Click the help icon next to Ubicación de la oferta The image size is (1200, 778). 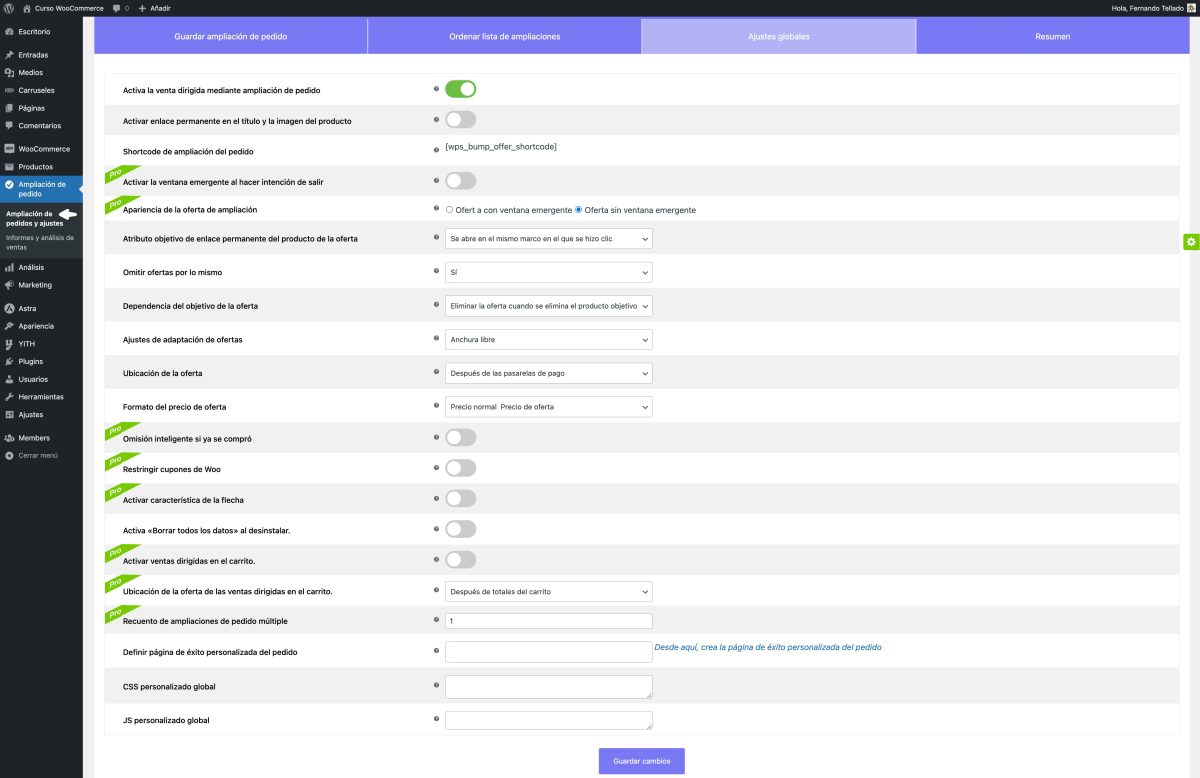[436, 373]
